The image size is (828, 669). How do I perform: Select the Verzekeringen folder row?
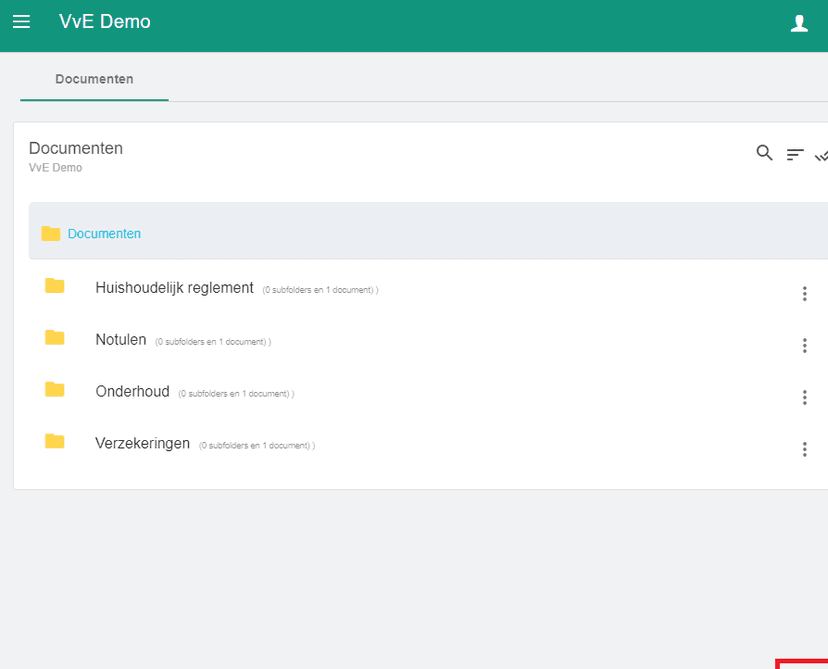(143, 443)
